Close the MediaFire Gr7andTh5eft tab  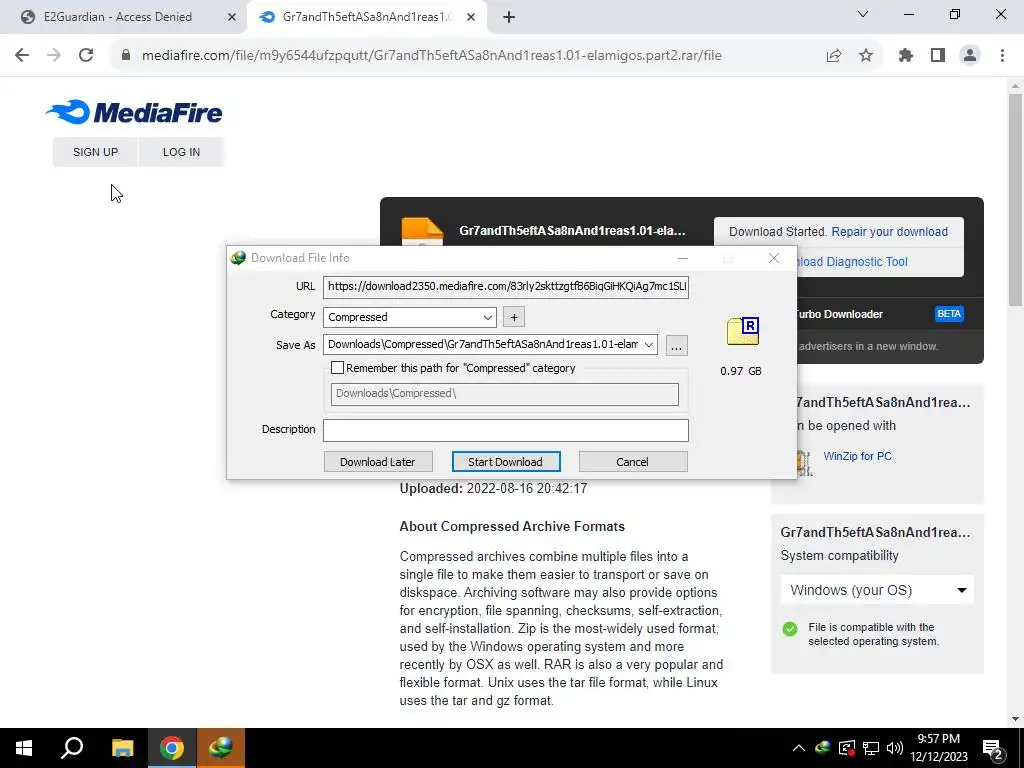click(x=471, y=17)
